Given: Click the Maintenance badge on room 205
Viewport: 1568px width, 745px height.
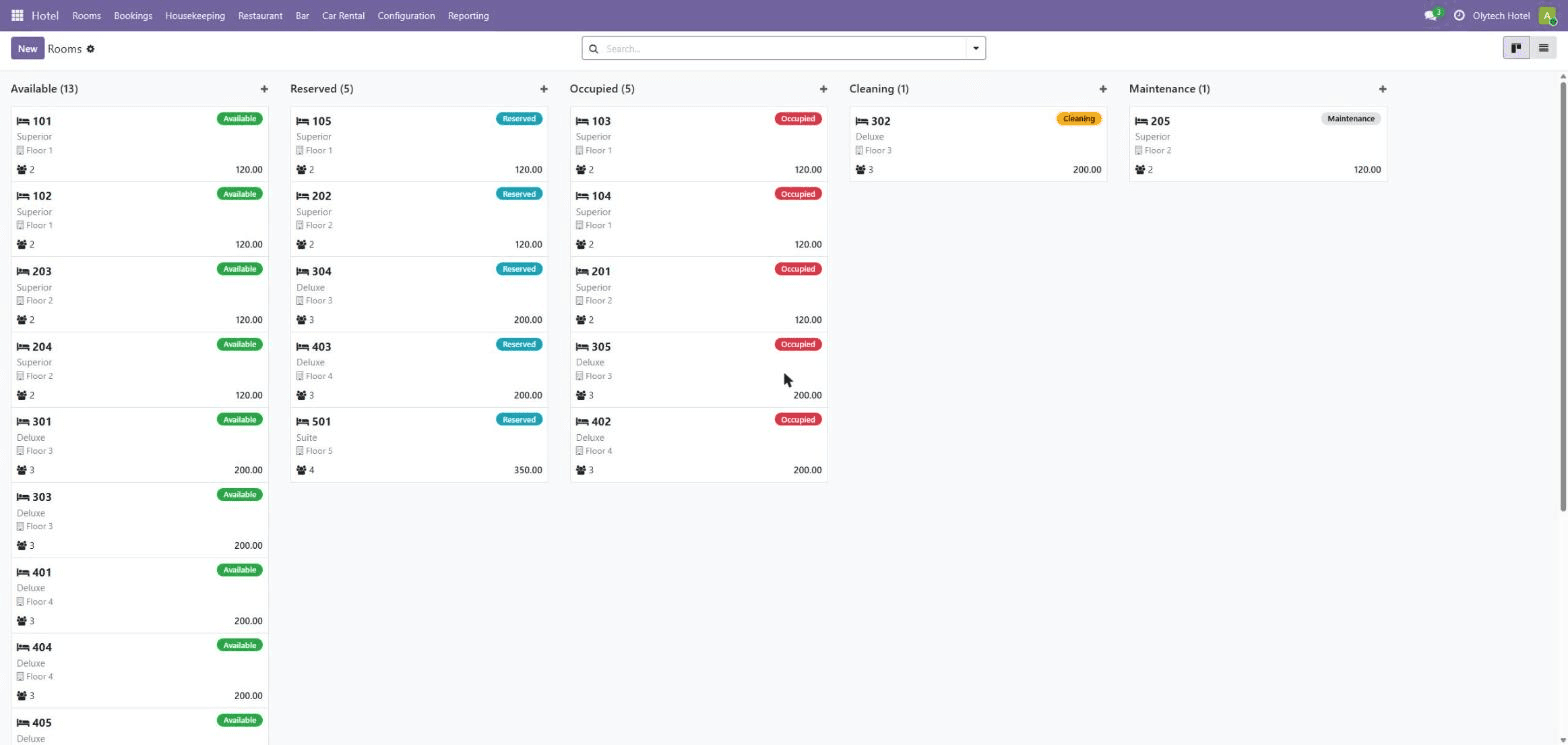Looking at the screenshot, I should pos(1351,119).
